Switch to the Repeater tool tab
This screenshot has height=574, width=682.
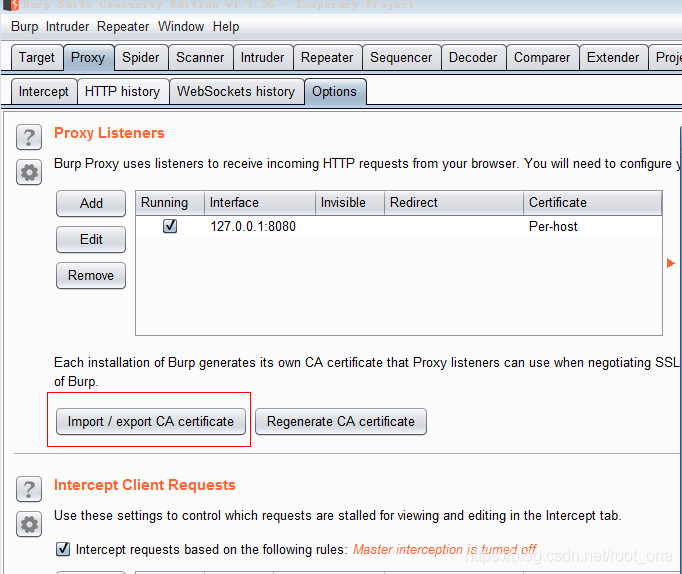(x=327, y=57)
